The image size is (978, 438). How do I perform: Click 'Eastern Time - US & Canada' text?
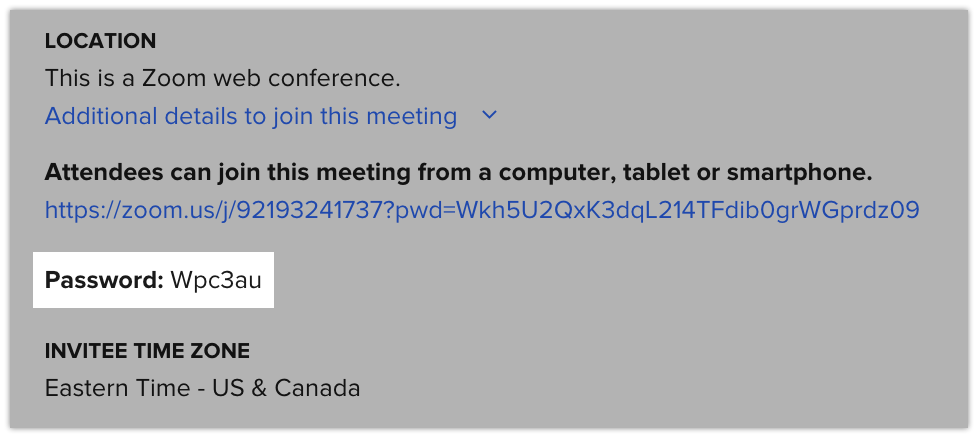(x=202, y=387)
